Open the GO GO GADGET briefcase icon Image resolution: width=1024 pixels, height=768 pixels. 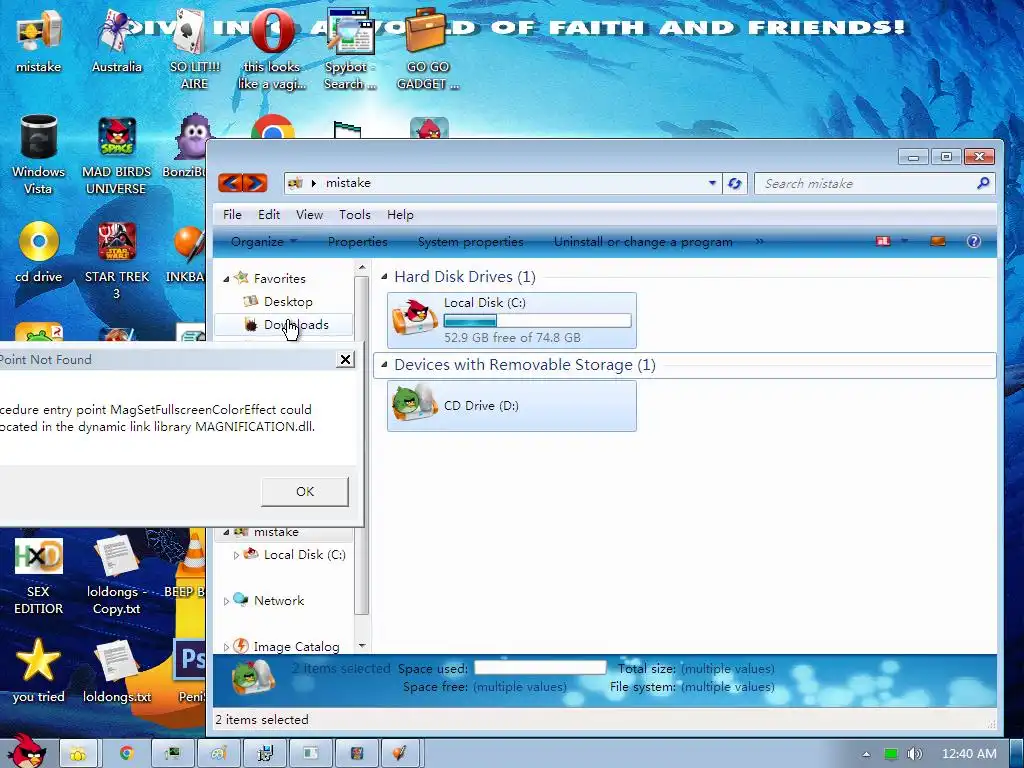427,49
